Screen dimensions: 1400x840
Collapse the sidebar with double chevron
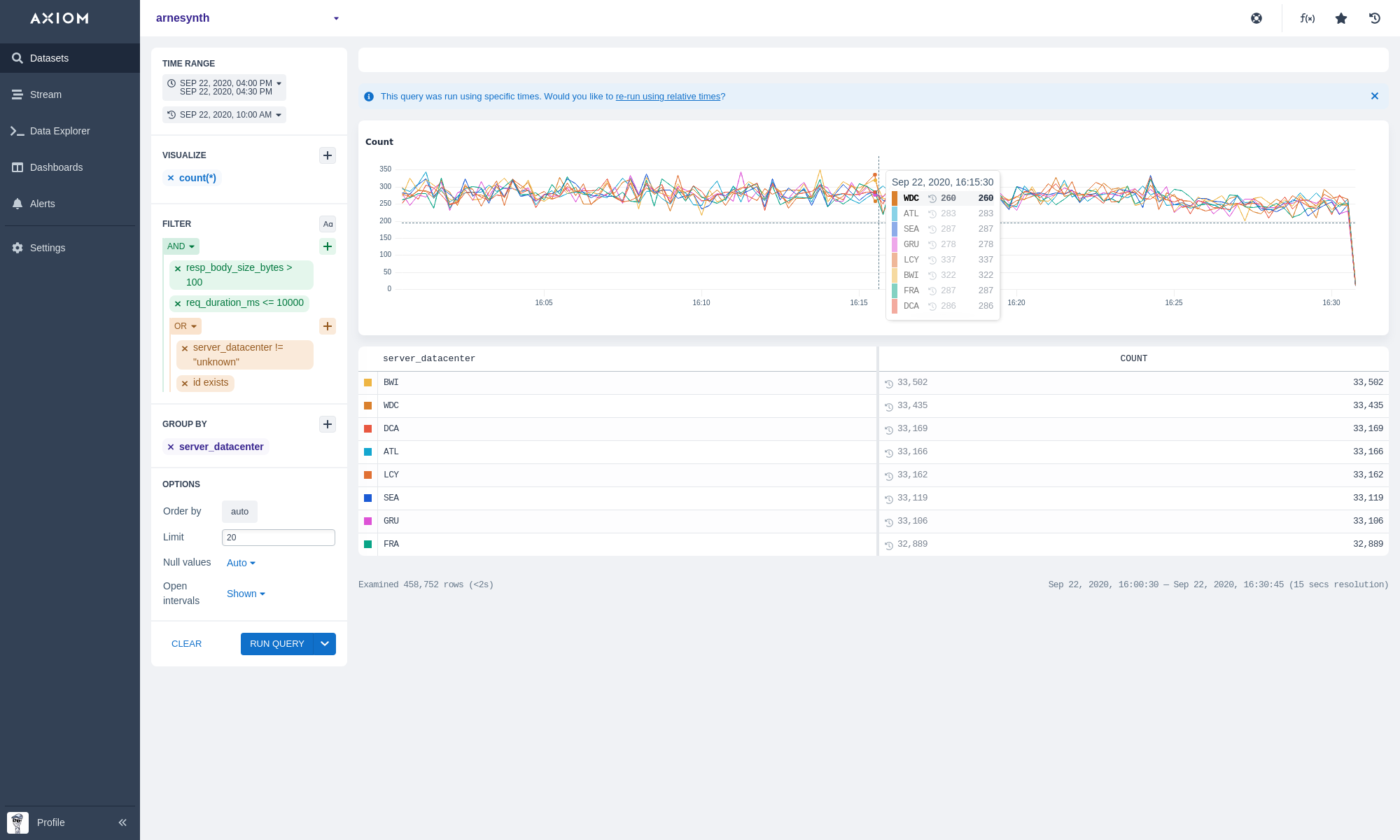click(x=122, y=822)
